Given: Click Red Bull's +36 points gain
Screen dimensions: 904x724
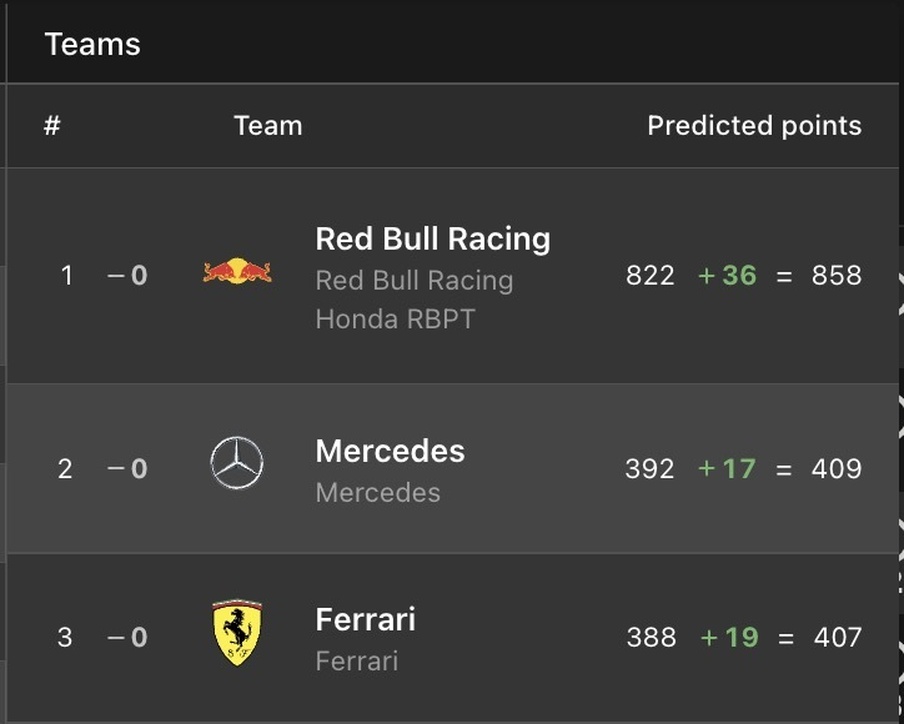Looking at the screenshot, I should coord(727,276).
